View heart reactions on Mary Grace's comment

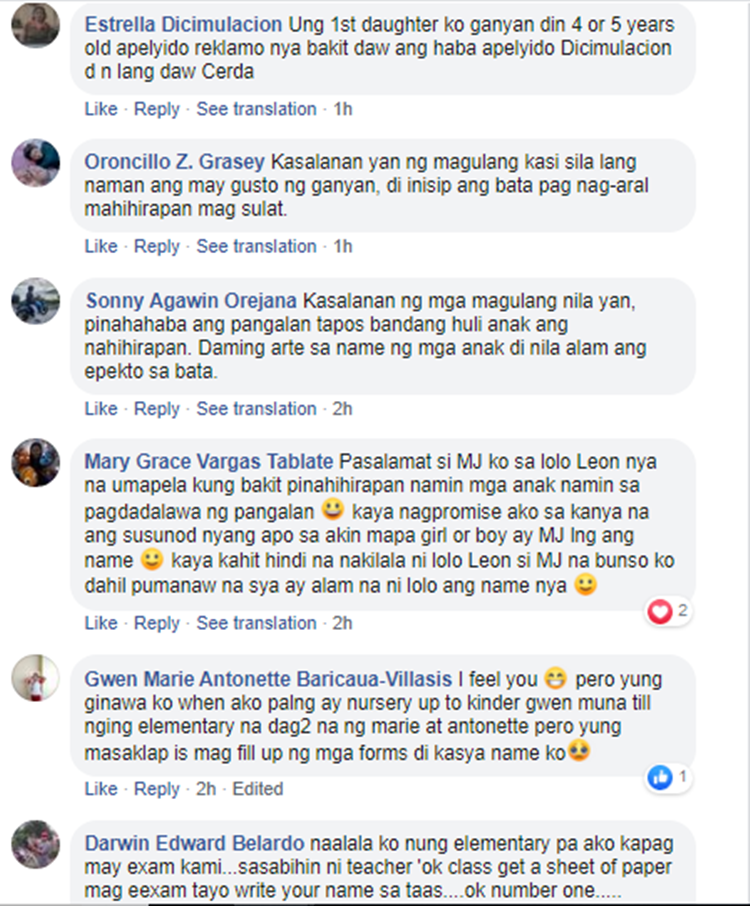pos(668,611)
